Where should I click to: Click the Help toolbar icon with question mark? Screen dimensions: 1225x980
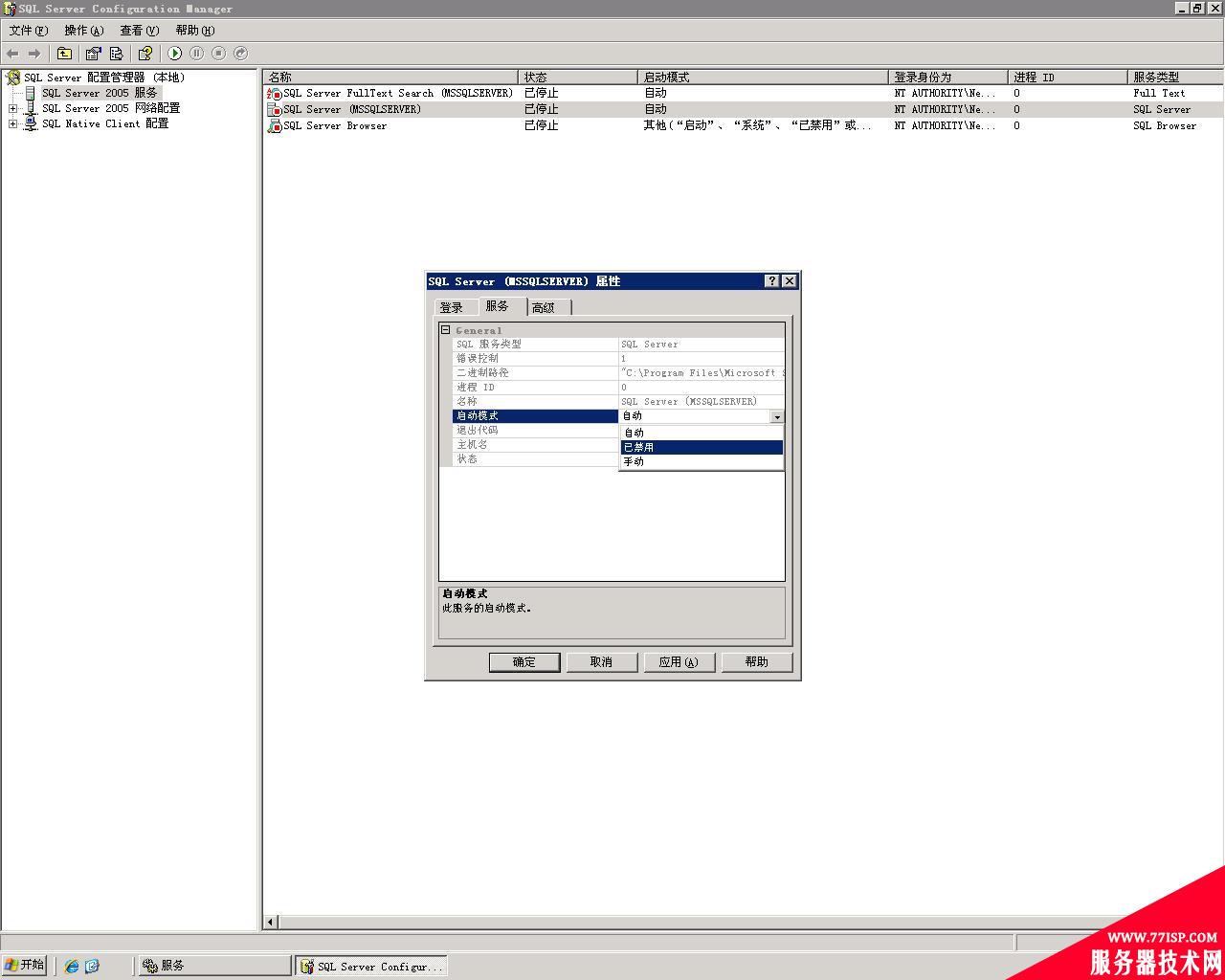[x=145, y=54]
